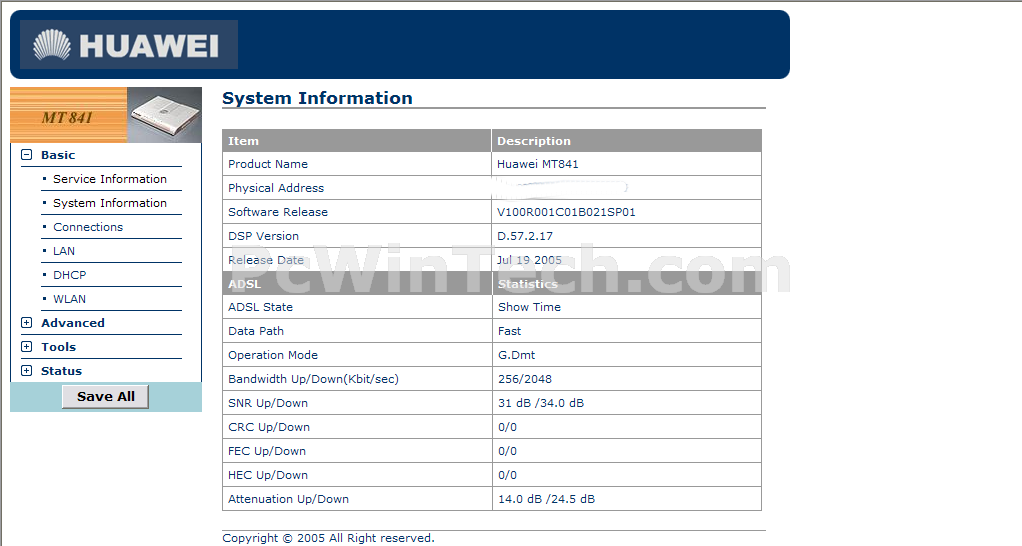Image resolution: width=1022 pixels, height=546 pixels.
Task: Click the 'CRC Up/Down' row label
Action: (269, 427)
